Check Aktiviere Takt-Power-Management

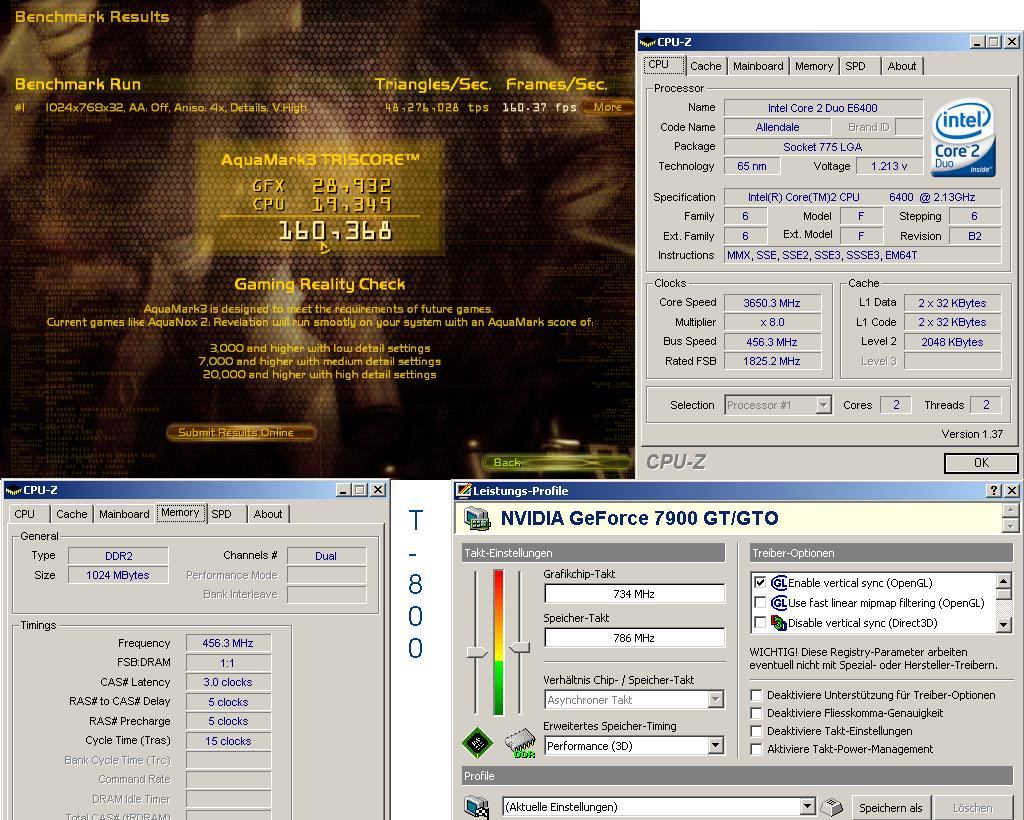[x=756, y=749]
